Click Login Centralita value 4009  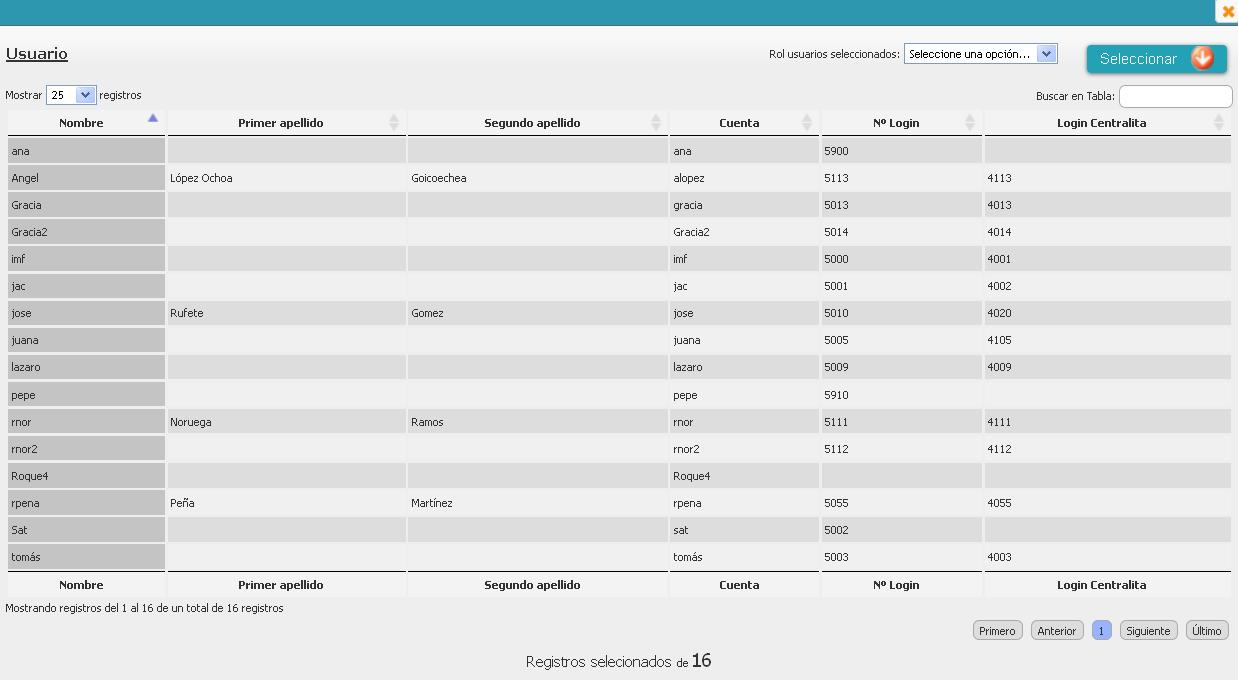pos(1107,367)
